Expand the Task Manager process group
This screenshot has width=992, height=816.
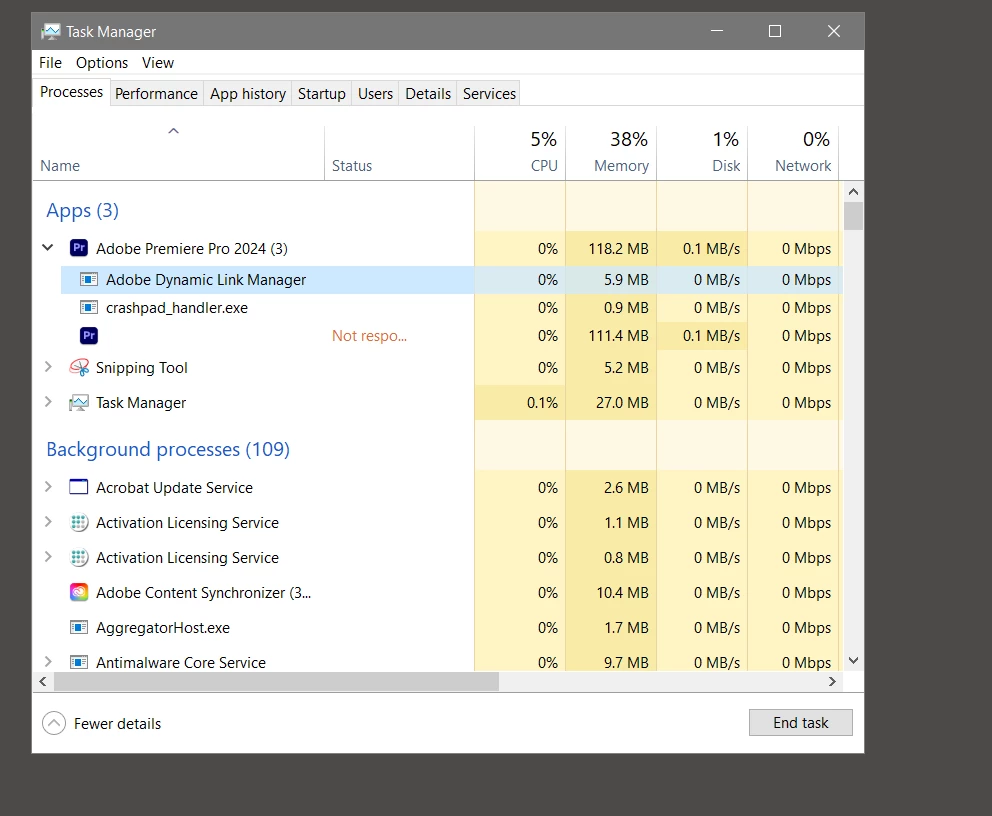click(x=48, y=401)
